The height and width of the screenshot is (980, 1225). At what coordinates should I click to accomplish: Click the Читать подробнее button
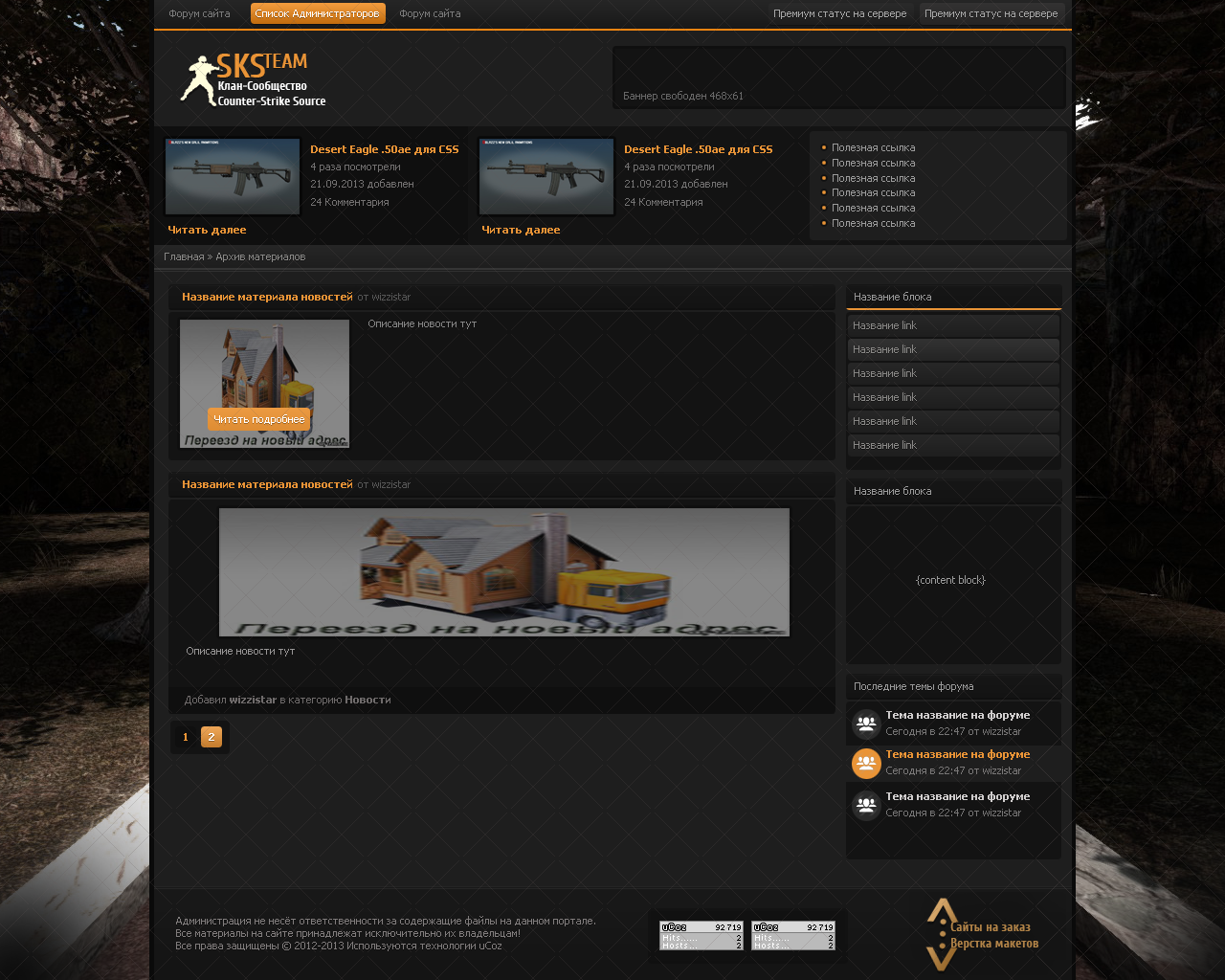(x=258, y=419)
